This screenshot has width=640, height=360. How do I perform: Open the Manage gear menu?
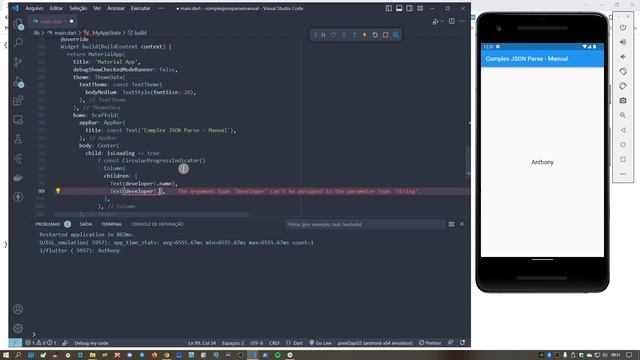pos(18,328)
